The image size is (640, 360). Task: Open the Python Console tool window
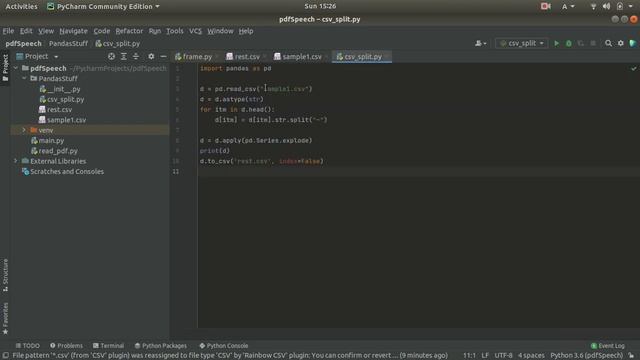(223, 346)
